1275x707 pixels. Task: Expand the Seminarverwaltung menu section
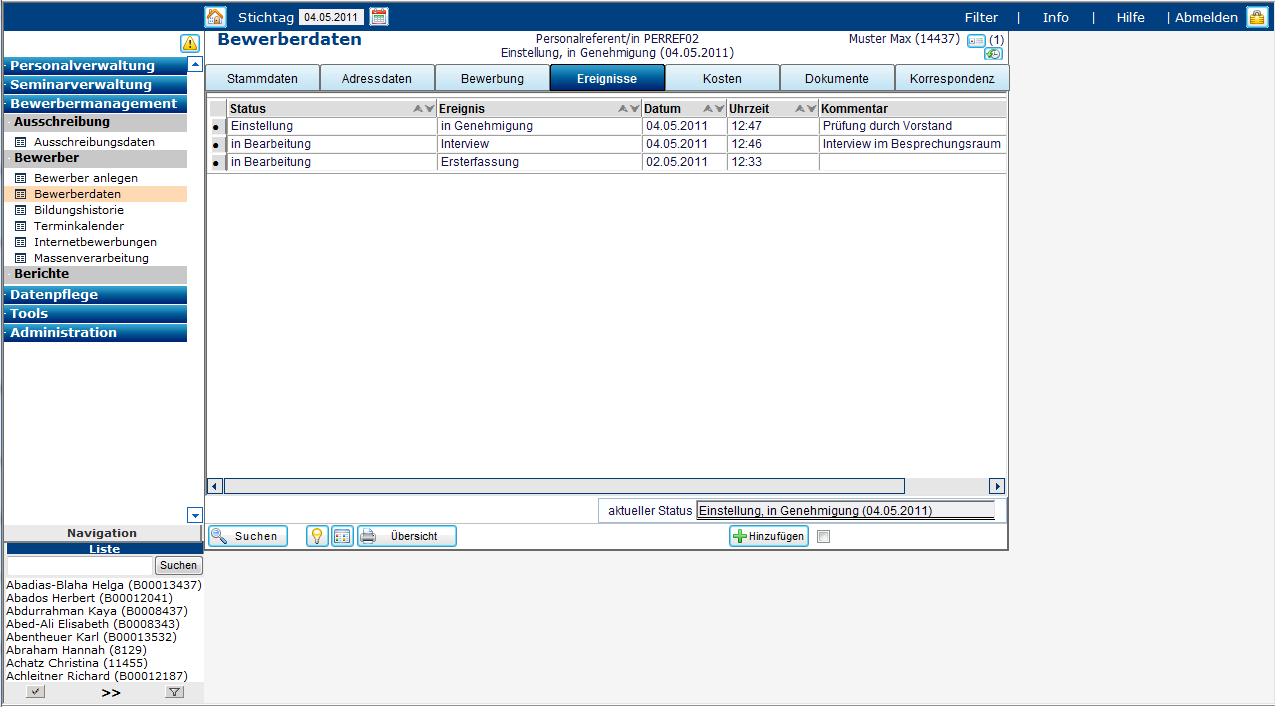click(95, 85)
